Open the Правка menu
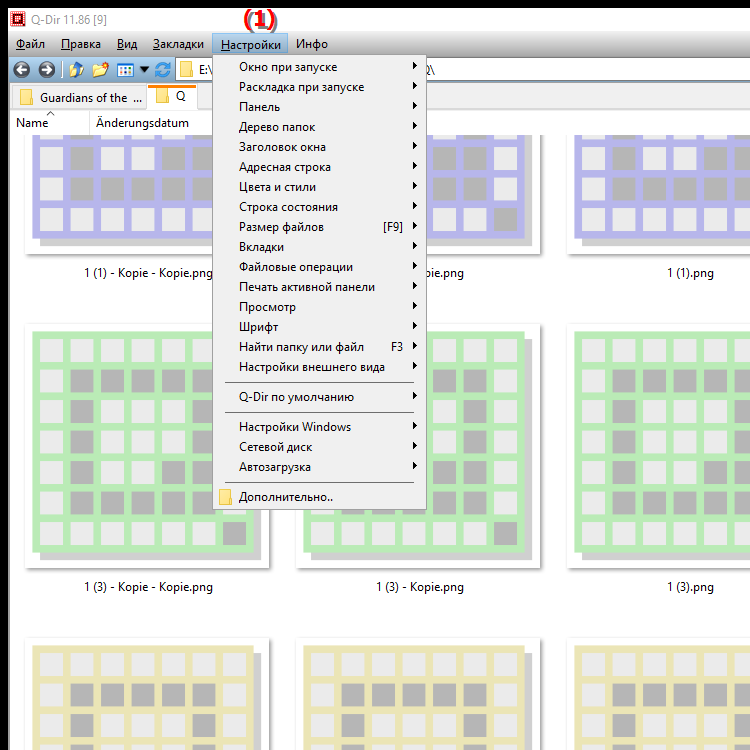Image resolution: width=750 pixels, height=750 pixels. tap(81, 44)
